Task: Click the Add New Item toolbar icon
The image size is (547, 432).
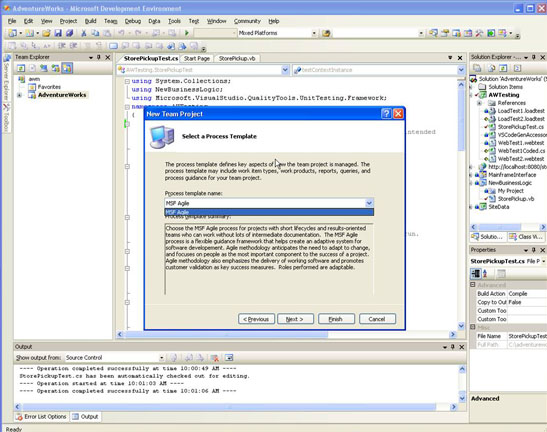Action: (30, 33)
